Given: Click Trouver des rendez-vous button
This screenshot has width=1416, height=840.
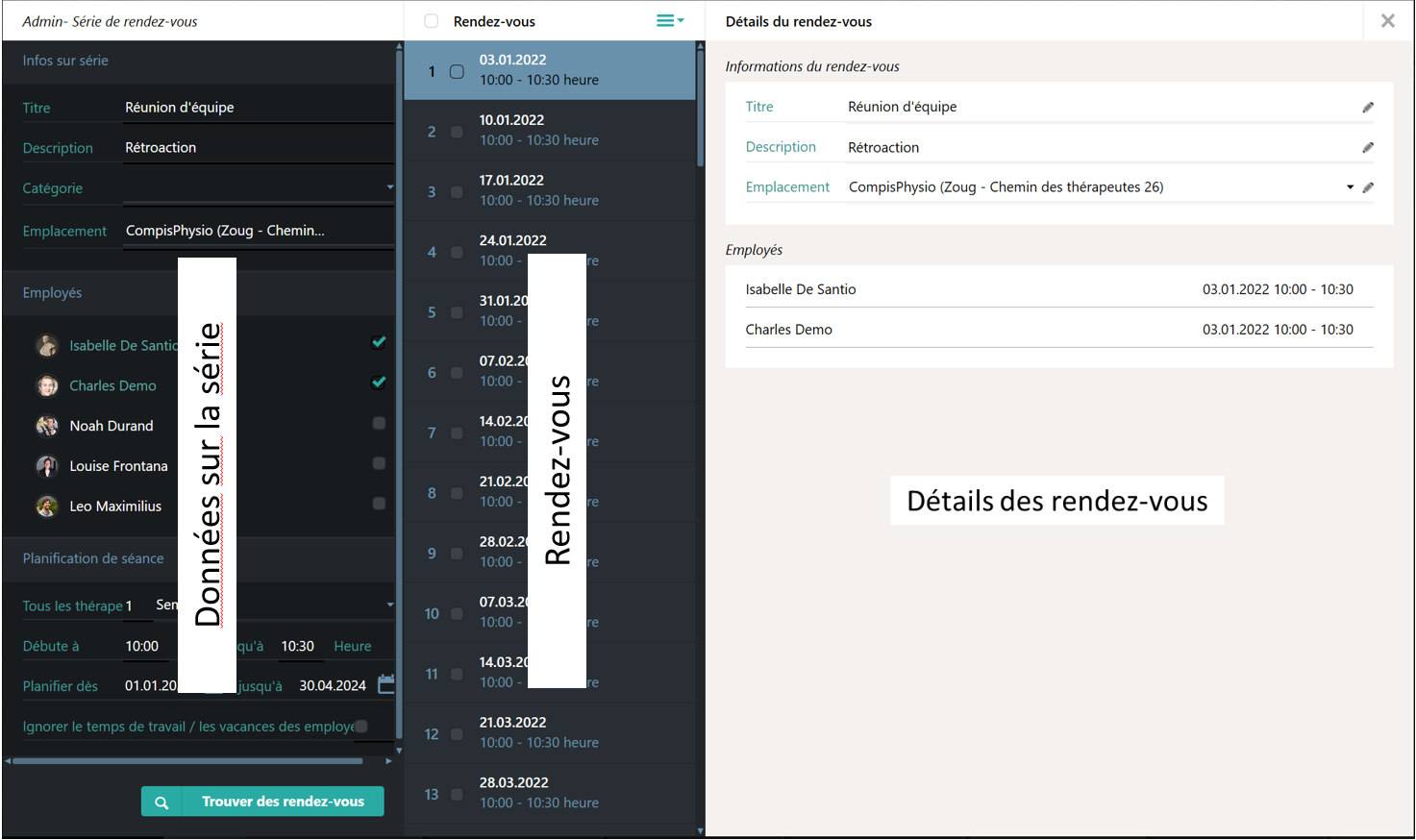Looking at the screenshot, I should (262, 802).
